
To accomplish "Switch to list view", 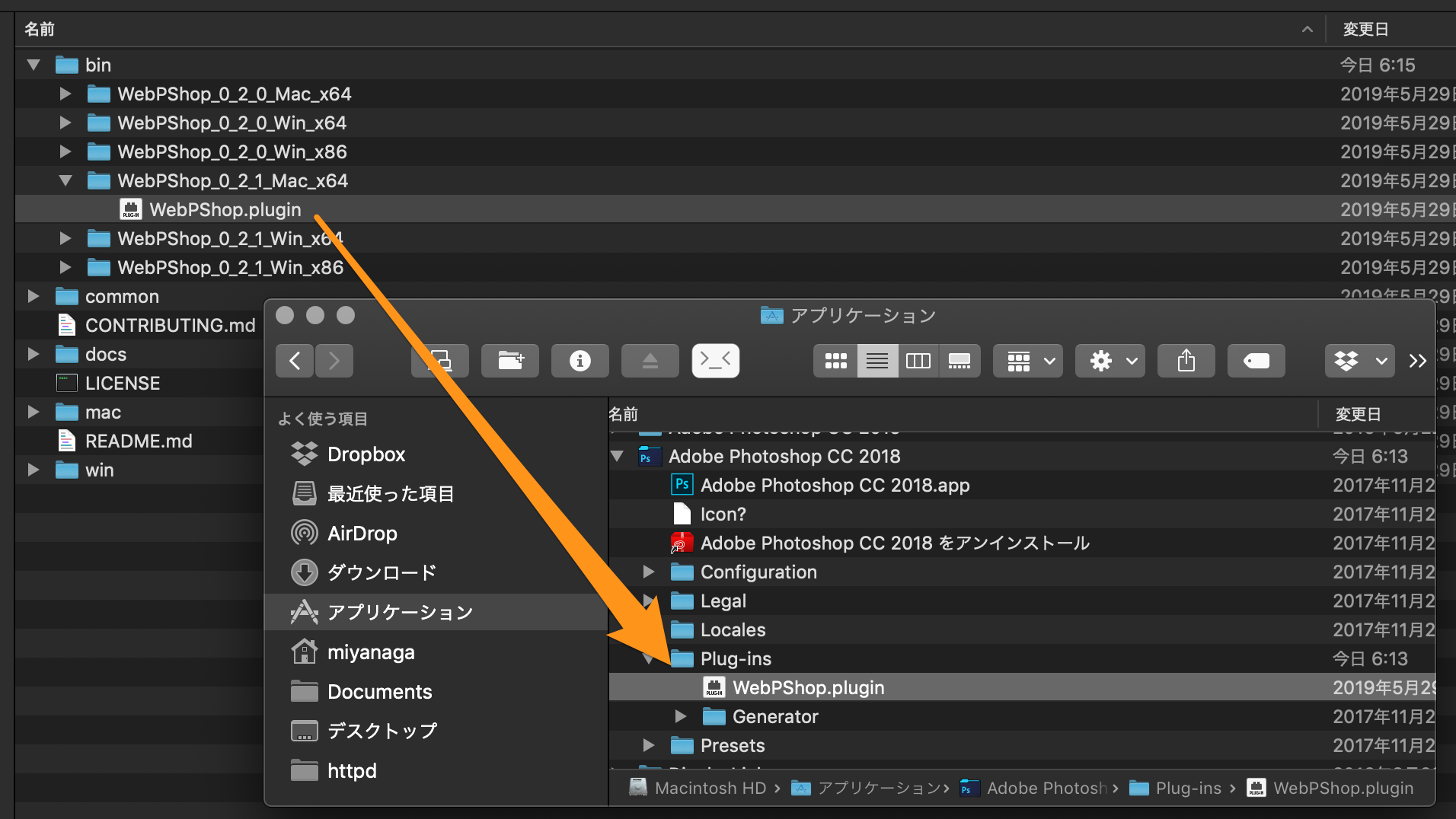I will tap(877, 361).
